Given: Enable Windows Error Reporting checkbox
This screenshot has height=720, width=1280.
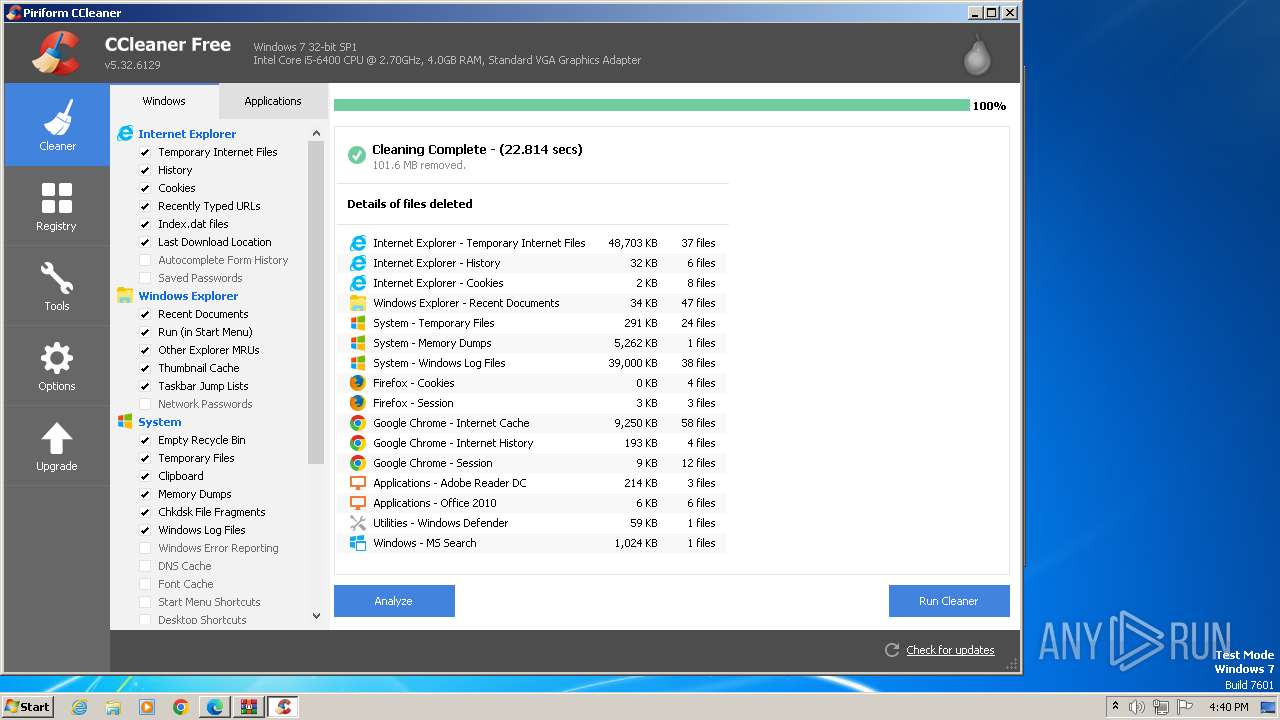Looking at the screenshot, I should 145,548.
